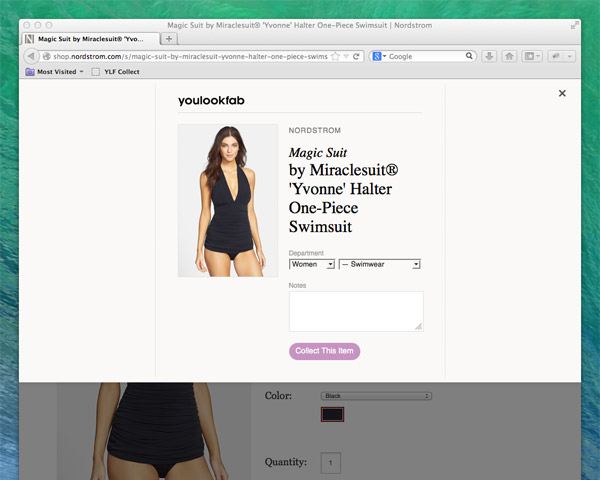The image size is (600, 480).
Task: Open the Swimwear category dropdown
Action: pos(379,264)
